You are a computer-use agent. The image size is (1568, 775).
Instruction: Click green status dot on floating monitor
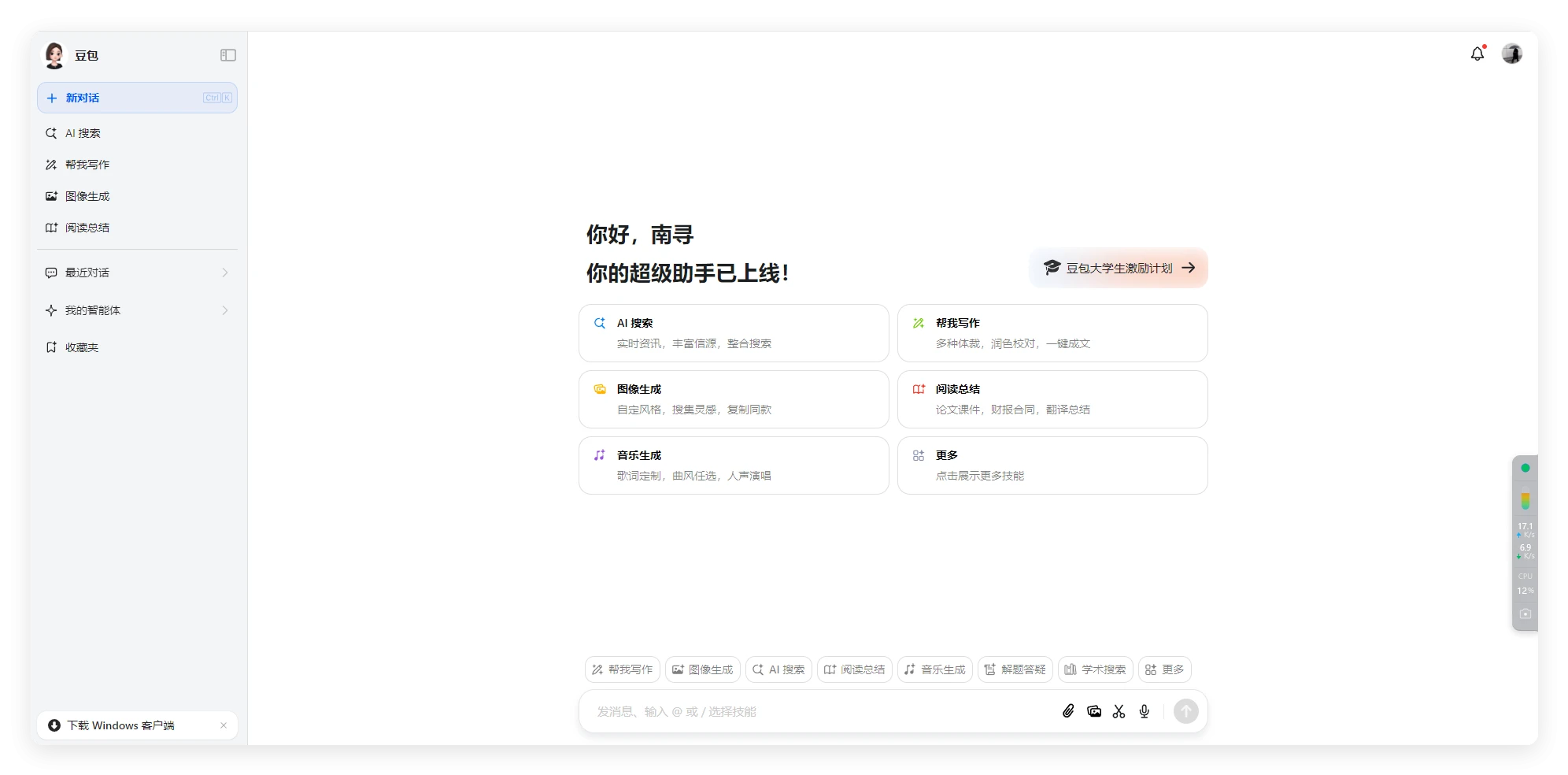(x=1525, y=468)
